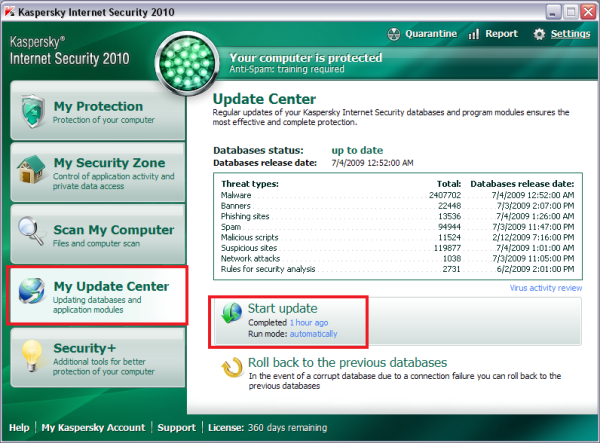Open Help in the bottom bar
Screen dimensions: 600x443
click(19, 427)
